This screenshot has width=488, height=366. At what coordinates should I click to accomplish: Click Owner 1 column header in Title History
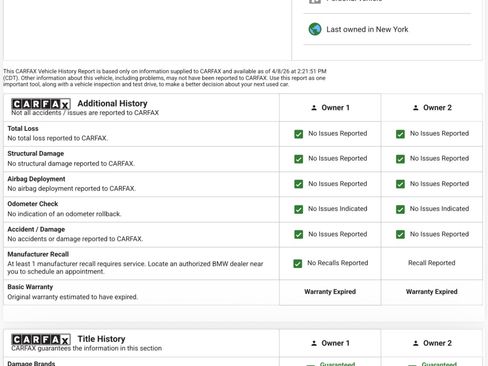click(x=330, y=343)
